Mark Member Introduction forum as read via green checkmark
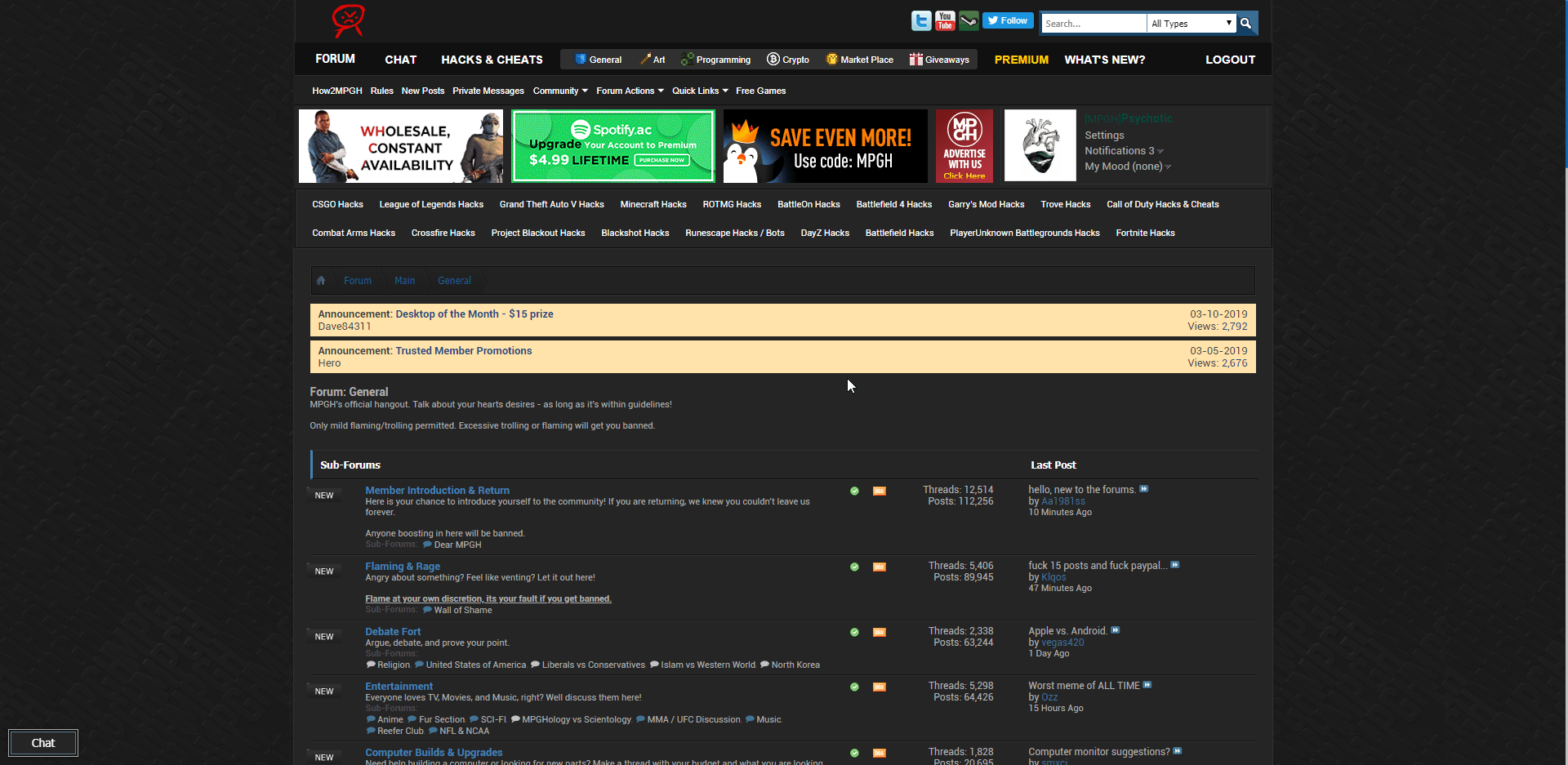Image resolution: width=1568 pixels, height=765 pixels. click(854, 491)
